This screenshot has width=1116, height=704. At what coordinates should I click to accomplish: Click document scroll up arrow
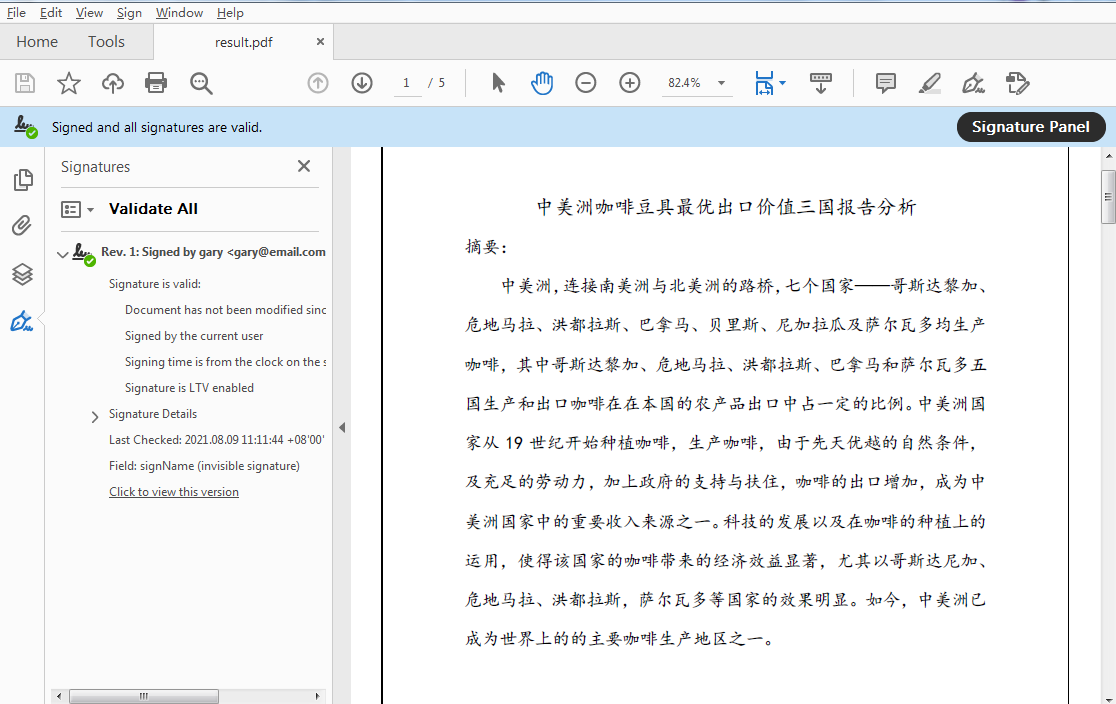pyautogui.click(x=1108, y=156)
